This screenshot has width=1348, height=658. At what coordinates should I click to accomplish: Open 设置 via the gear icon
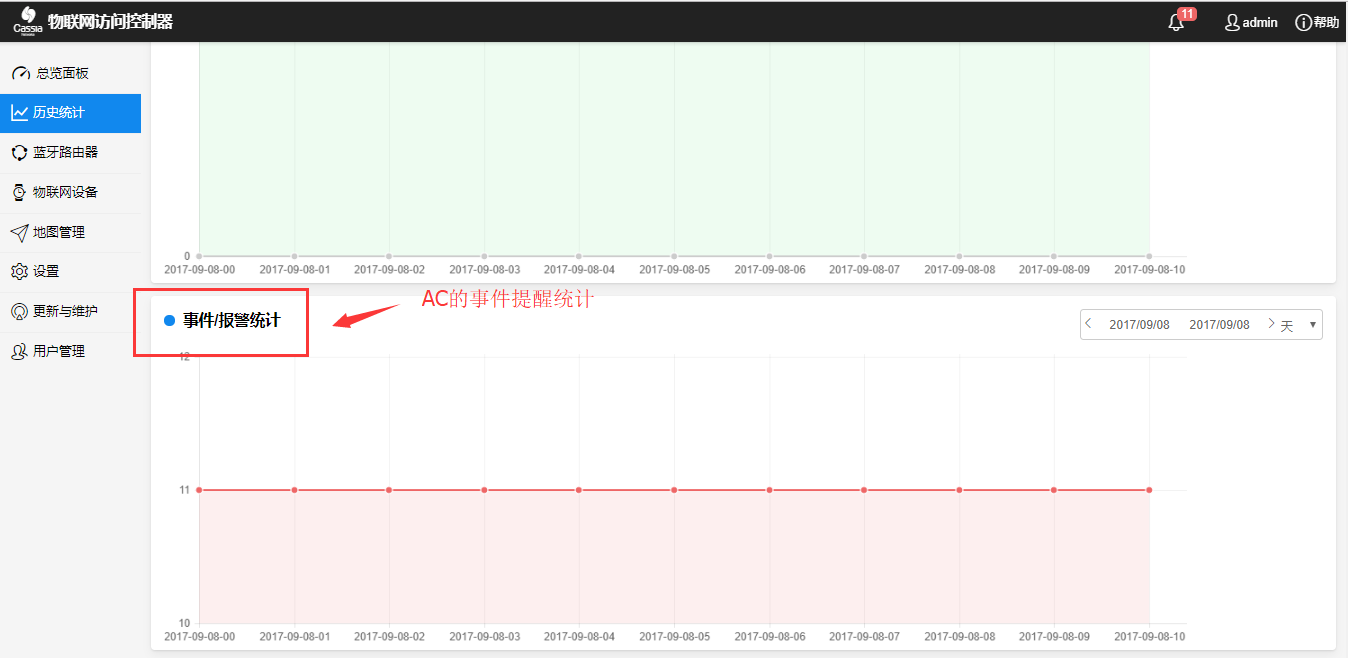tap(19, 271)
